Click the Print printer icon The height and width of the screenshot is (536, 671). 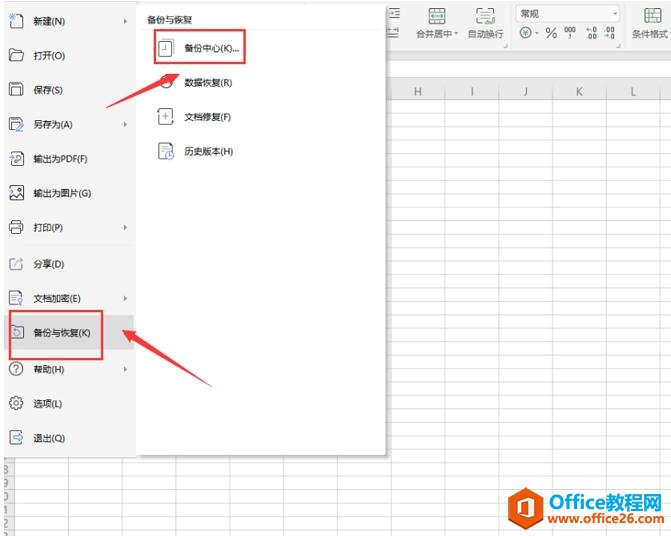(16, 227)
